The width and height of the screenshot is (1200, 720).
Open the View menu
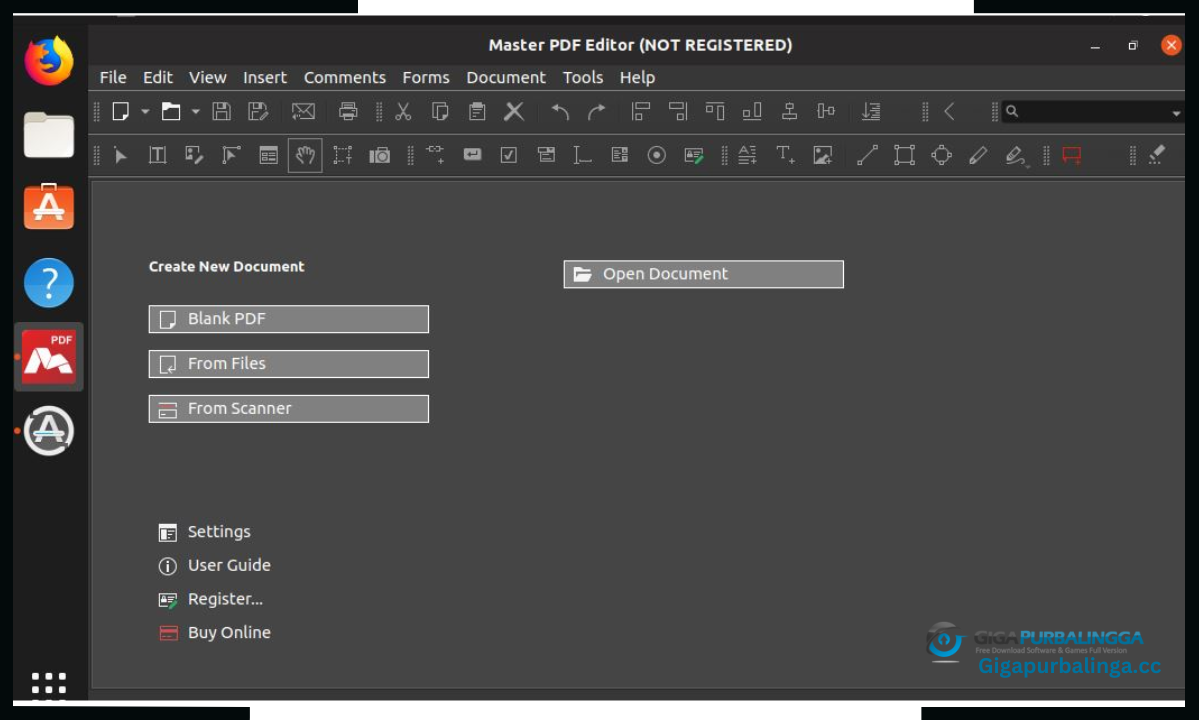point(208,77)
